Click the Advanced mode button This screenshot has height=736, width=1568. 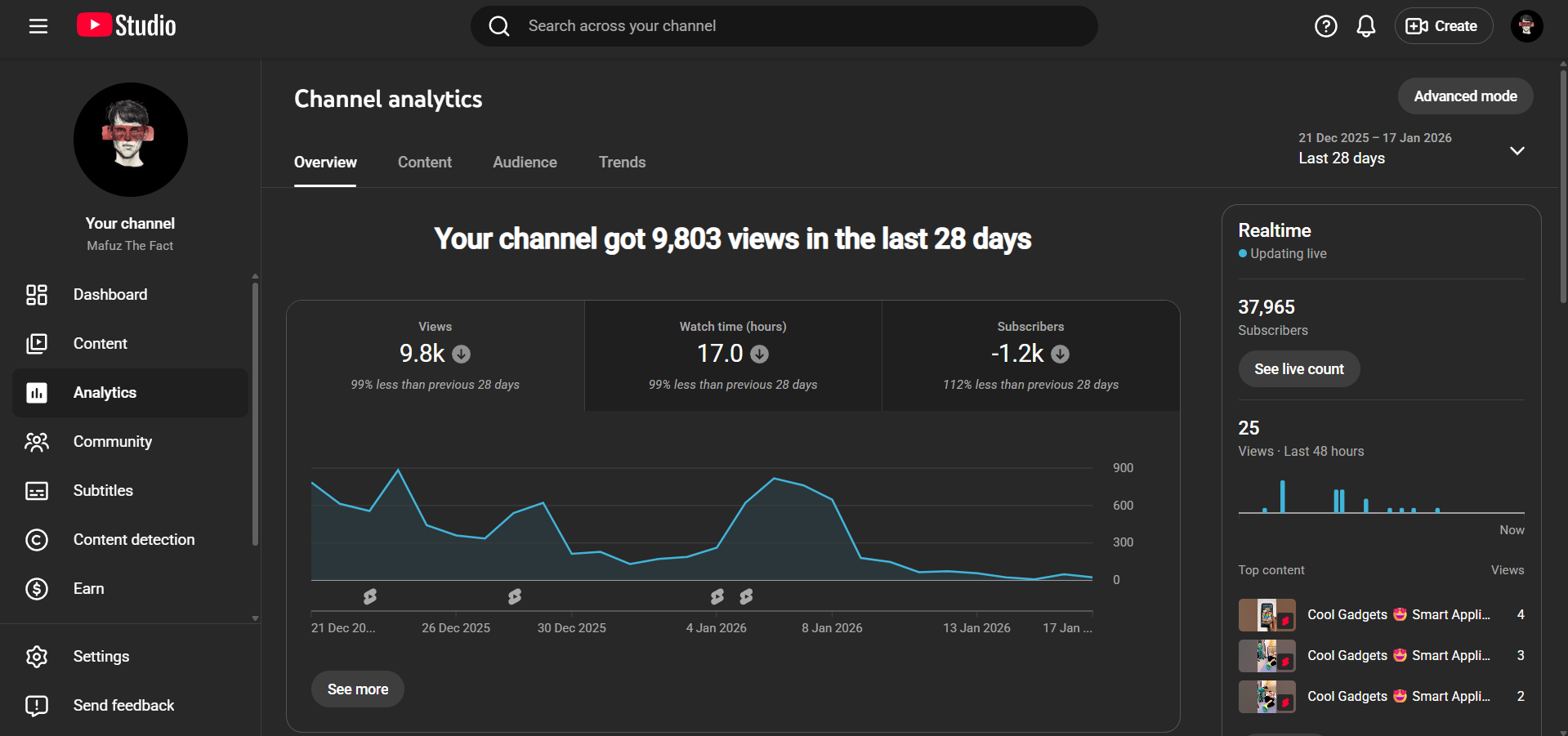pos(1465,96)
